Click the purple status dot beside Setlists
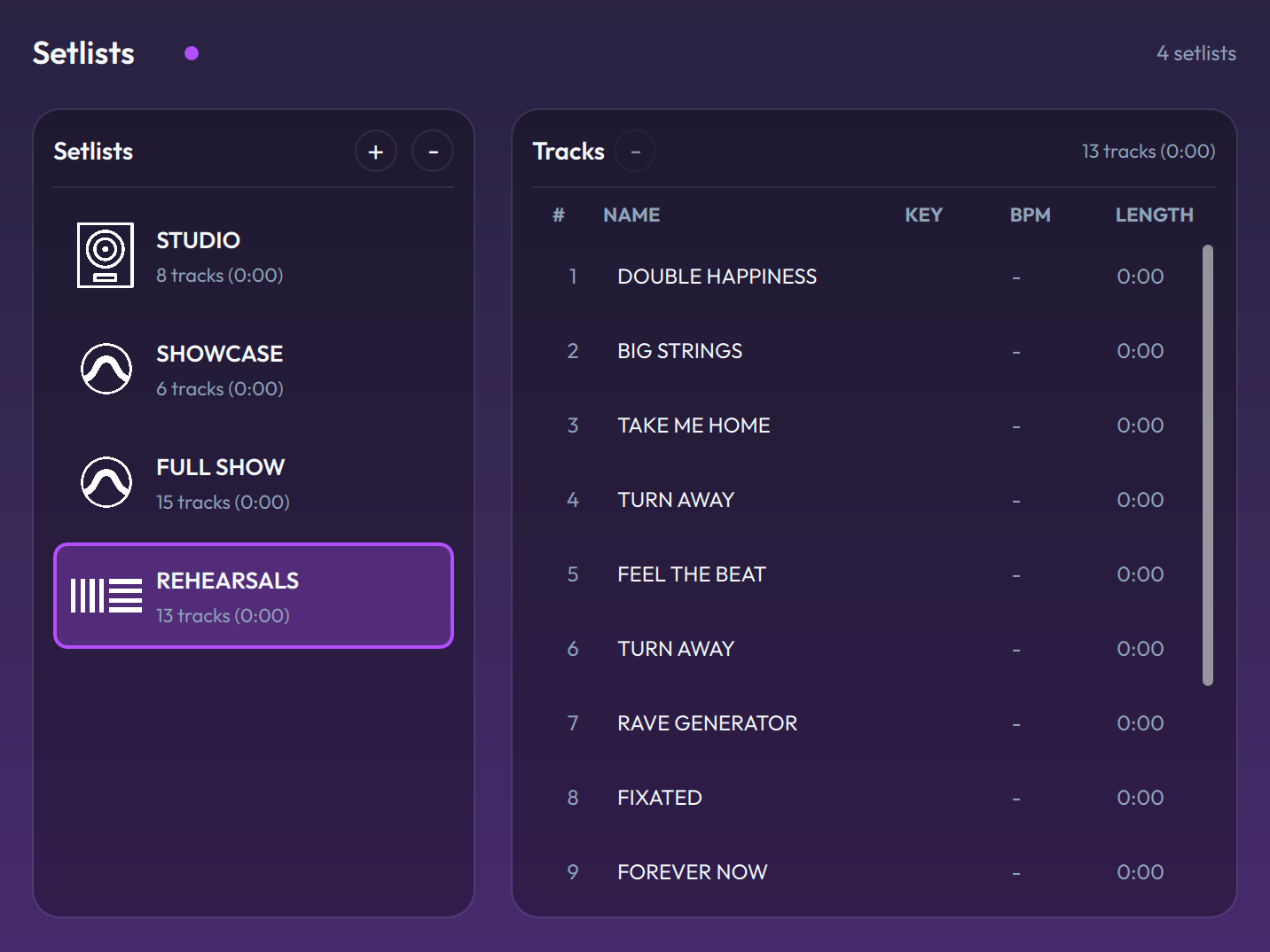 pyautogui.click(x=192, y=53)
